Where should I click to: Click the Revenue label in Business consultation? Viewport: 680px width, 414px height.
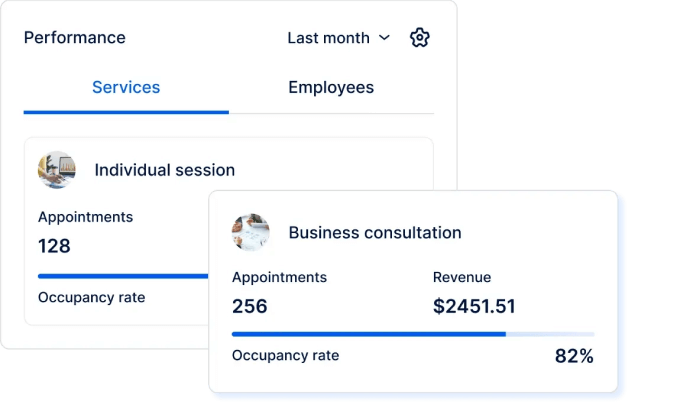[x=462, y=277]
